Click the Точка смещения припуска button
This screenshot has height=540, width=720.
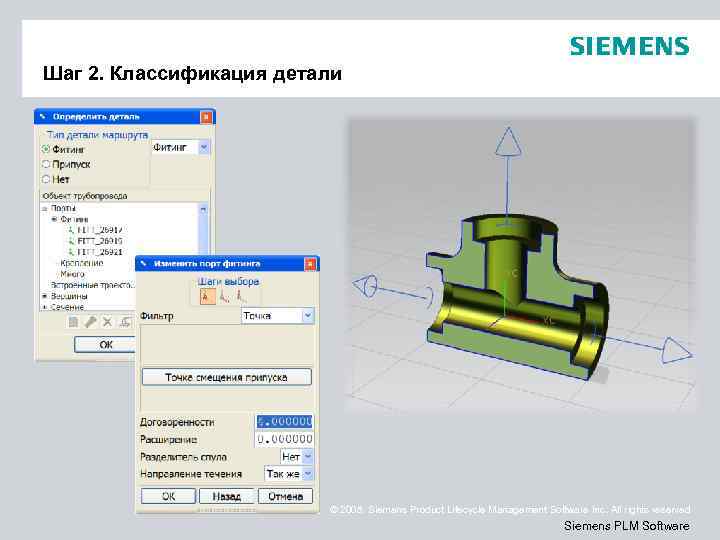pos(226,377)
